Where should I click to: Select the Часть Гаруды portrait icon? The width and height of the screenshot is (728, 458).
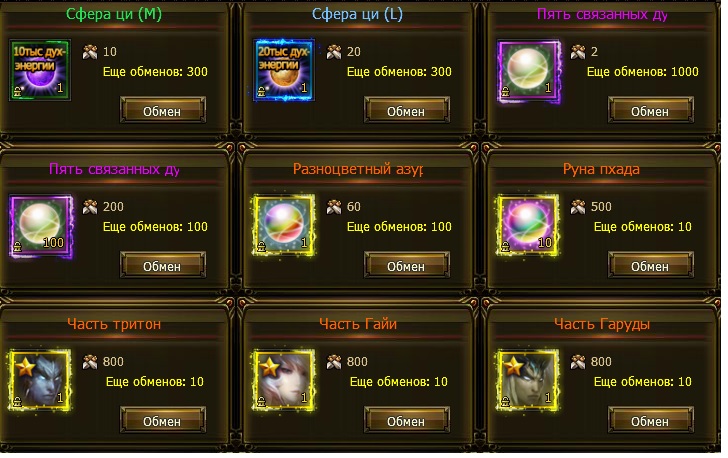[528, 380]
